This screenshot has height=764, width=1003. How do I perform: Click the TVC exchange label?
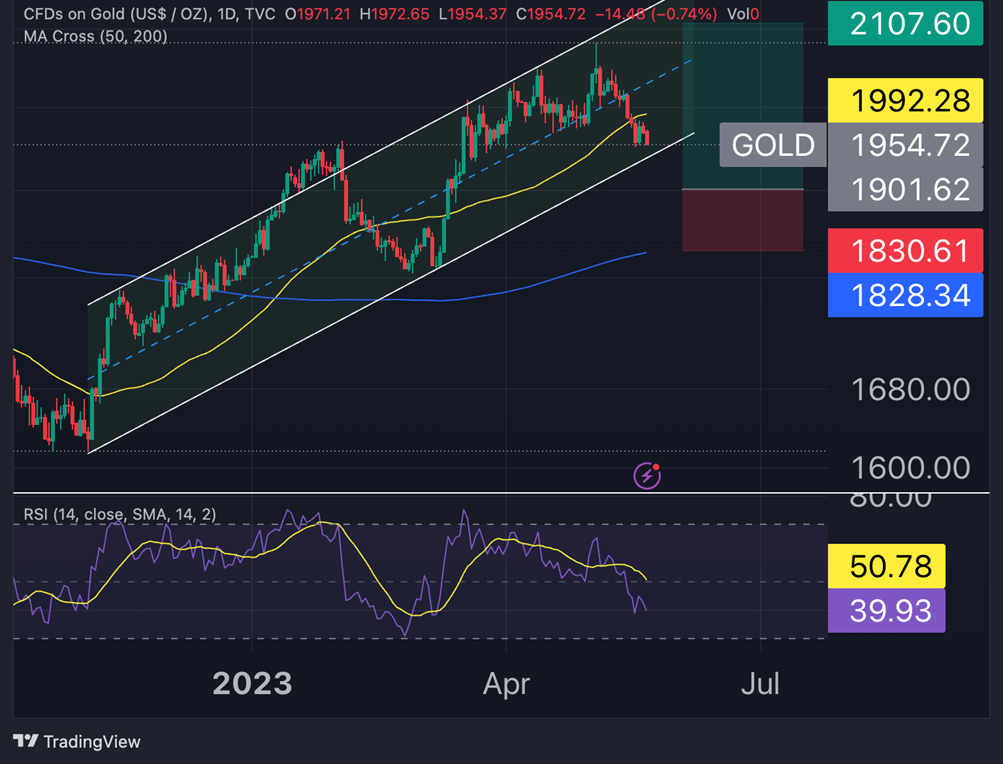[x=256, y=14]
